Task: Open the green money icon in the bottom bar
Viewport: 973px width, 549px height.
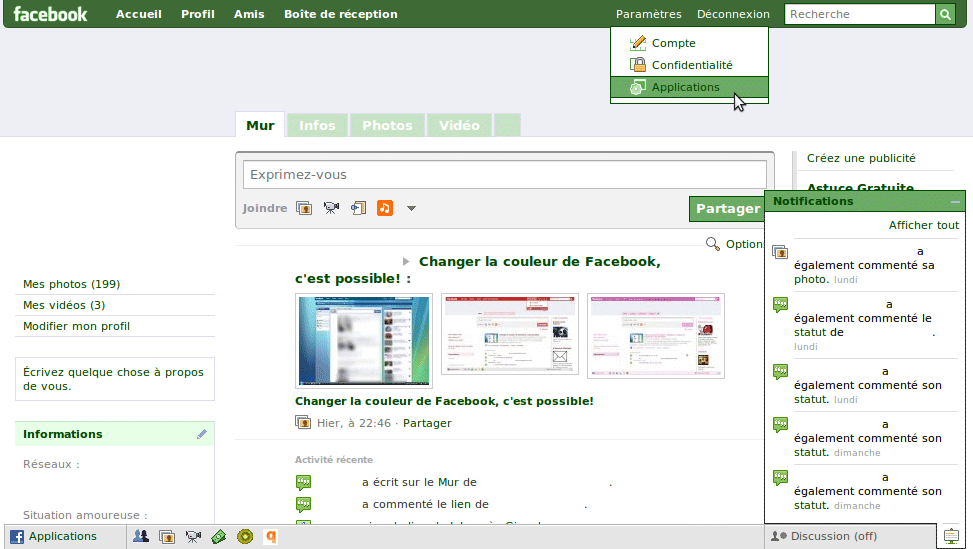Action: tap(218, 537)
